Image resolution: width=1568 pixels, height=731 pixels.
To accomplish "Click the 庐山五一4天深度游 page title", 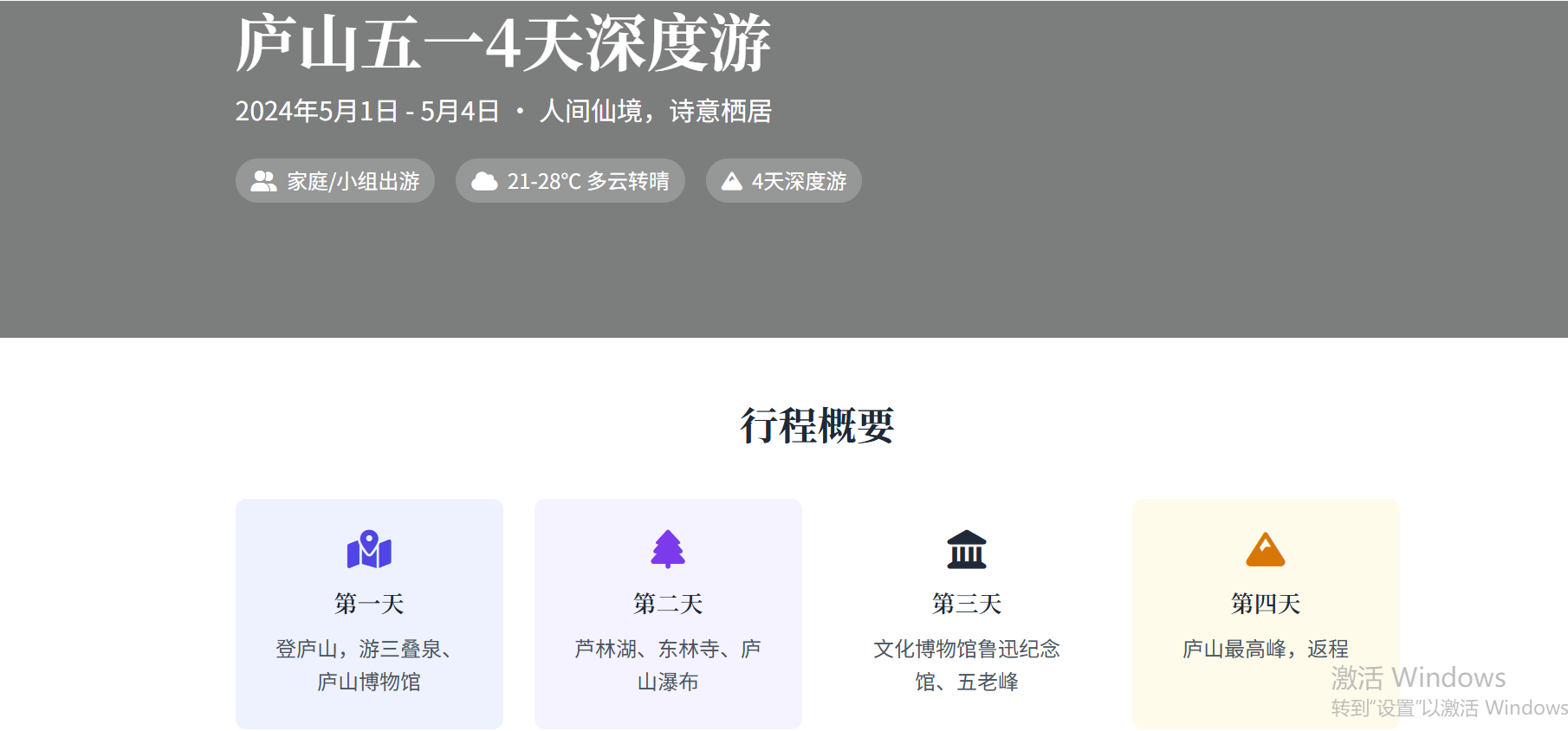I will [x=502, y=43].
